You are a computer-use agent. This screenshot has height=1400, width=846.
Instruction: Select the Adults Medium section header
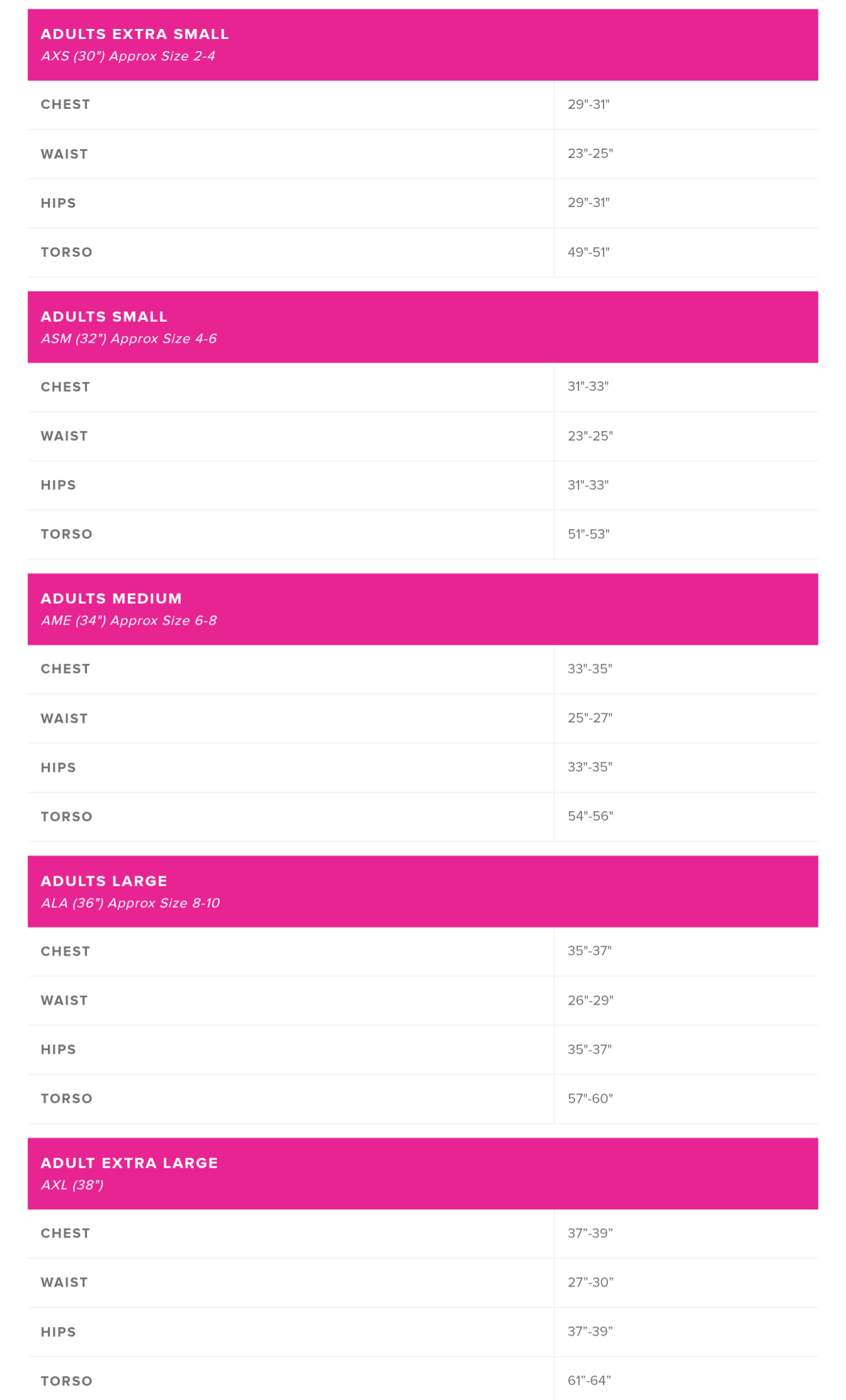[422, 609]
